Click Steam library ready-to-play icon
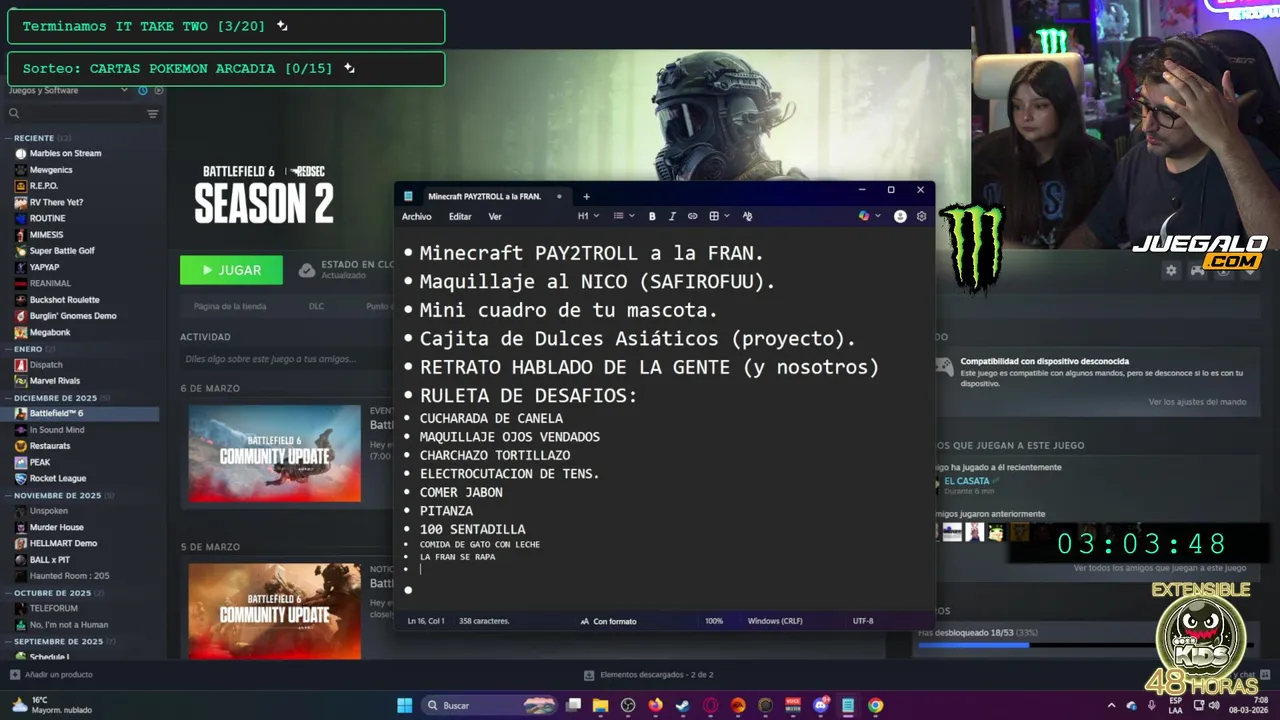Image resolution: width=1280 pixels, height=720 pixels. [x=158, y=90]
